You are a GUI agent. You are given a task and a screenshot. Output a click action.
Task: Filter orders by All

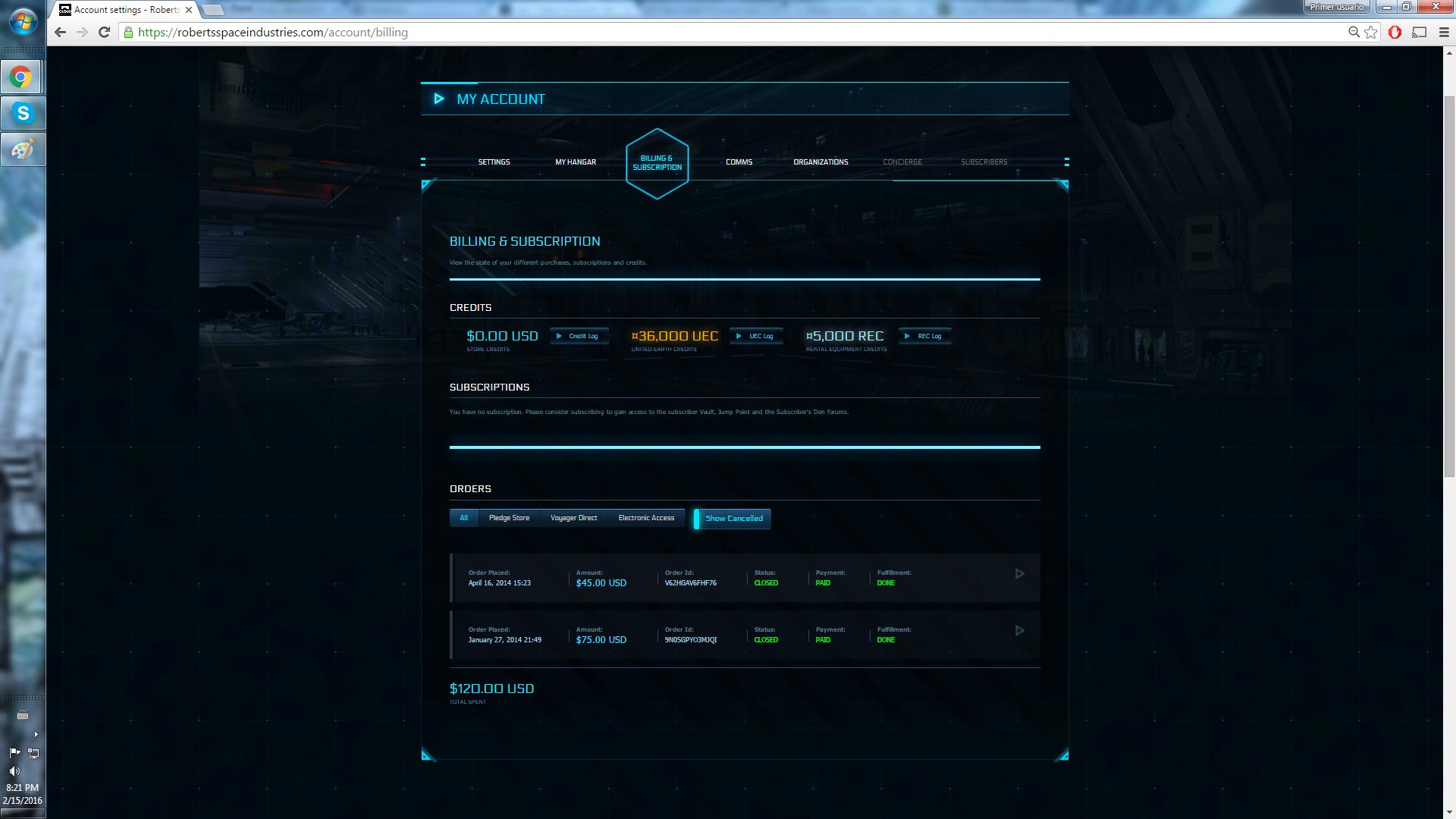coord(463,518)
